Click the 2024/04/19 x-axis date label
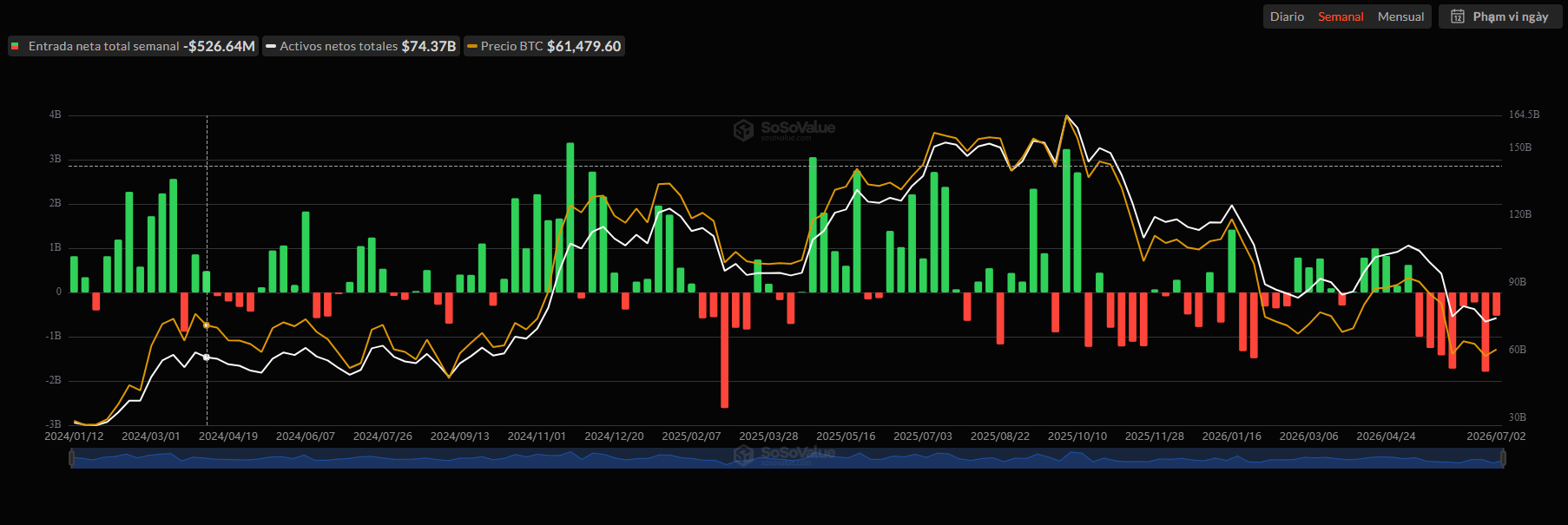1568x525 pixels. click(x=228, y=436)
